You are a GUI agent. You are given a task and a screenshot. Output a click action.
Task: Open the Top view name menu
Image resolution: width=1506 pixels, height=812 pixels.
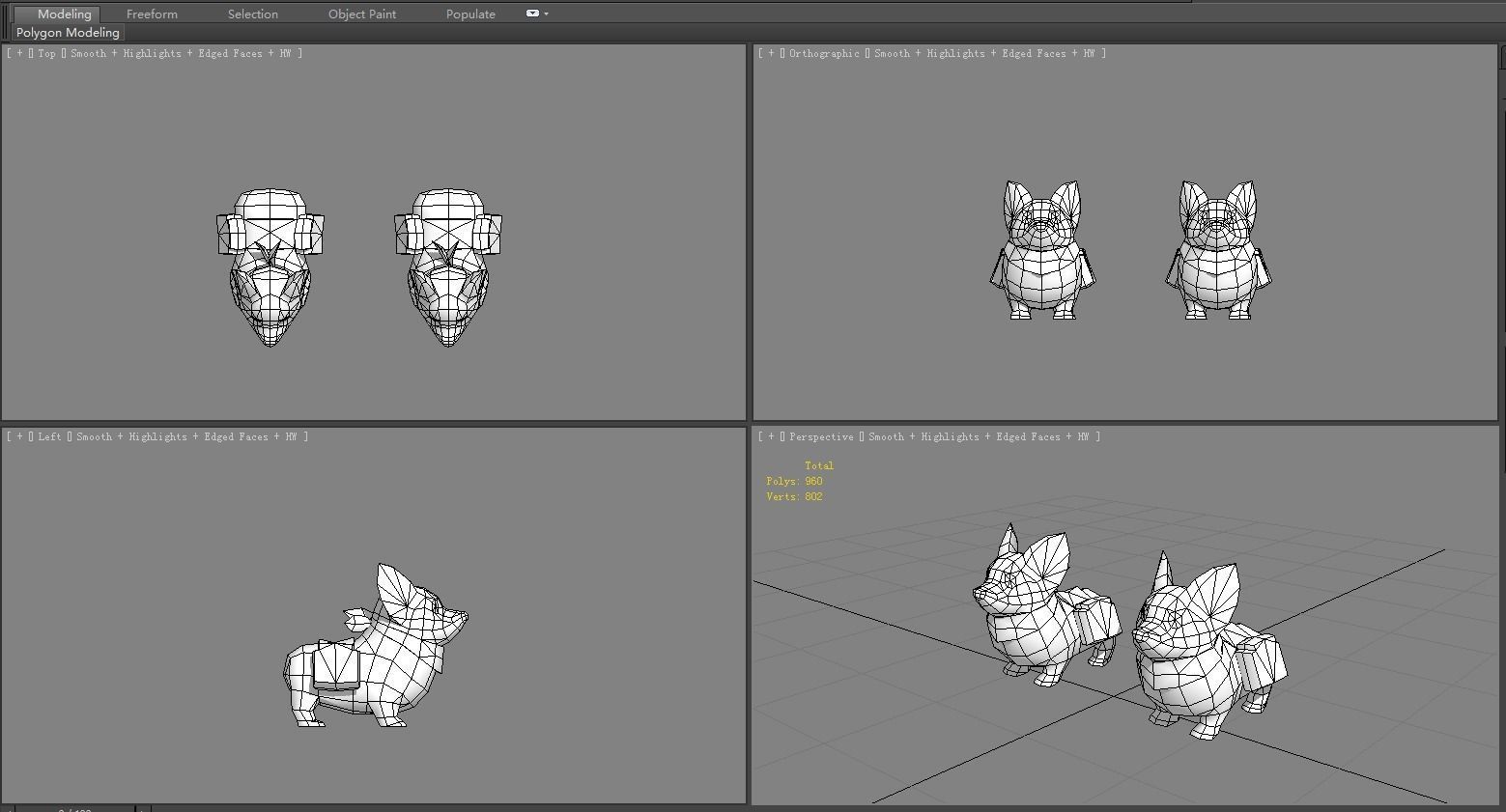tap(47, 53)
